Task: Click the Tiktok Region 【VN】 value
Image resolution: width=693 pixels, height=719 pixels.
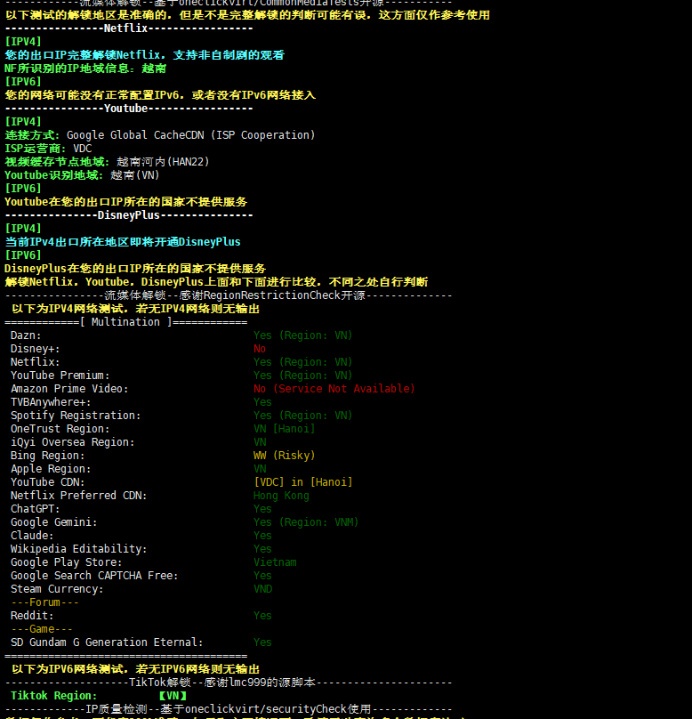Action: coord(173,695)
